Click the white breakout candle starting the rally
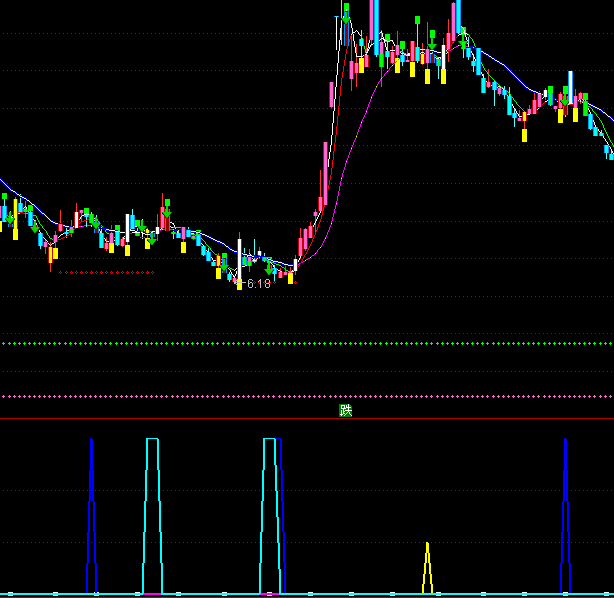 (296, 267)
